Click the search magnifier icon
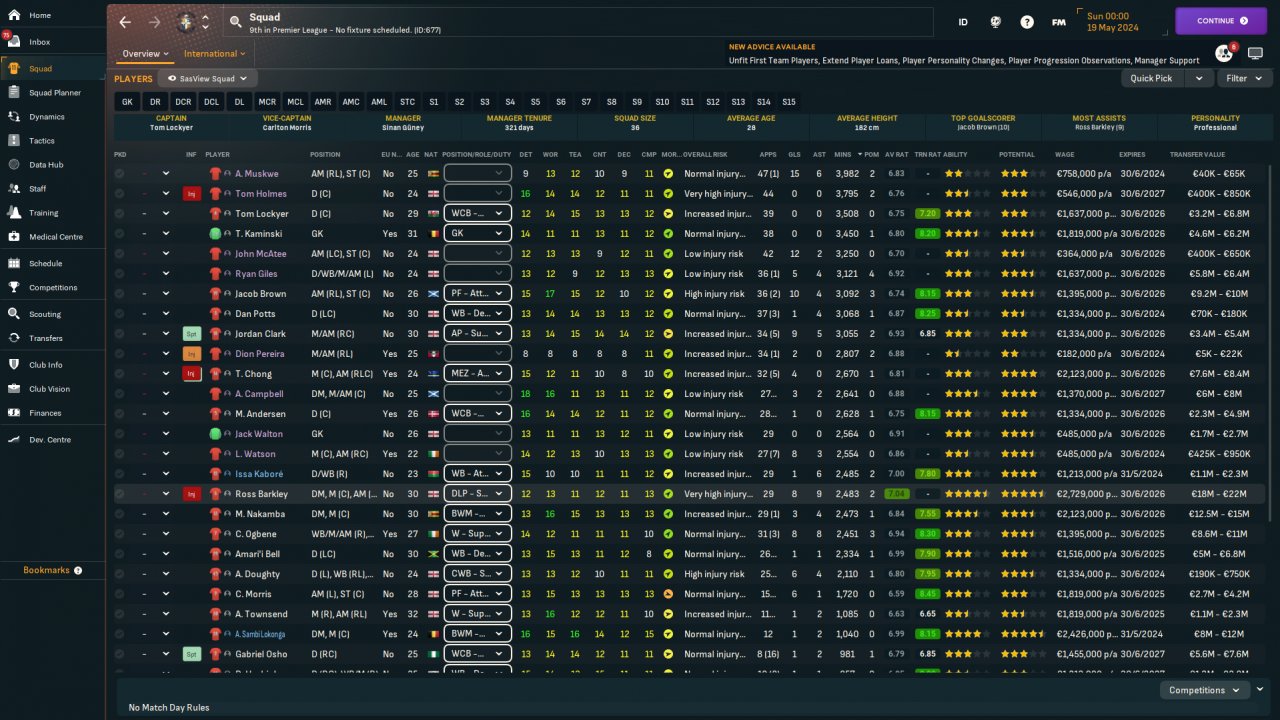 235,21
